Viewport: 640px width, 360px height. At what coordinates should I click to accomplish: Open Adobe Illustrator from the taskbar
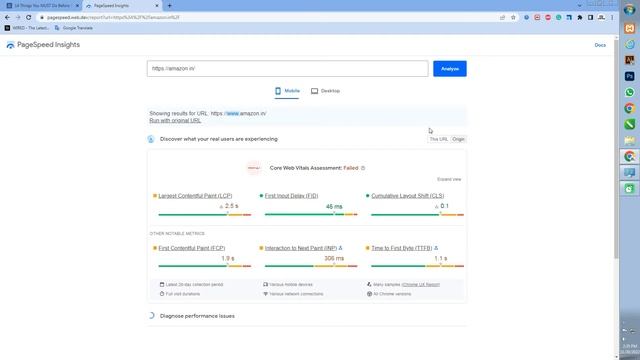point(629,60)
